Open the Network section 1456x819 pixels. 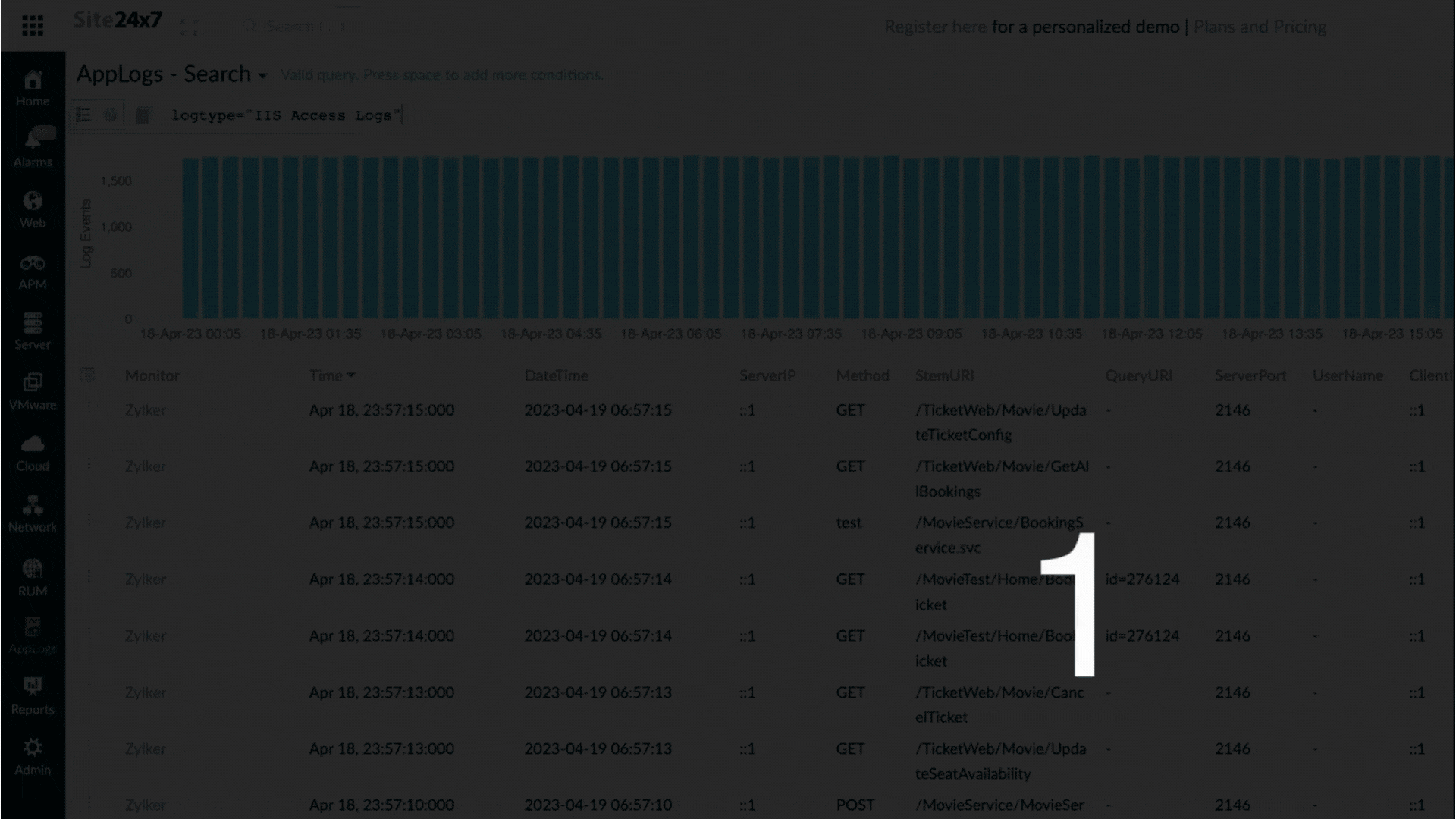pyautogui.click(x=33, y=513)
